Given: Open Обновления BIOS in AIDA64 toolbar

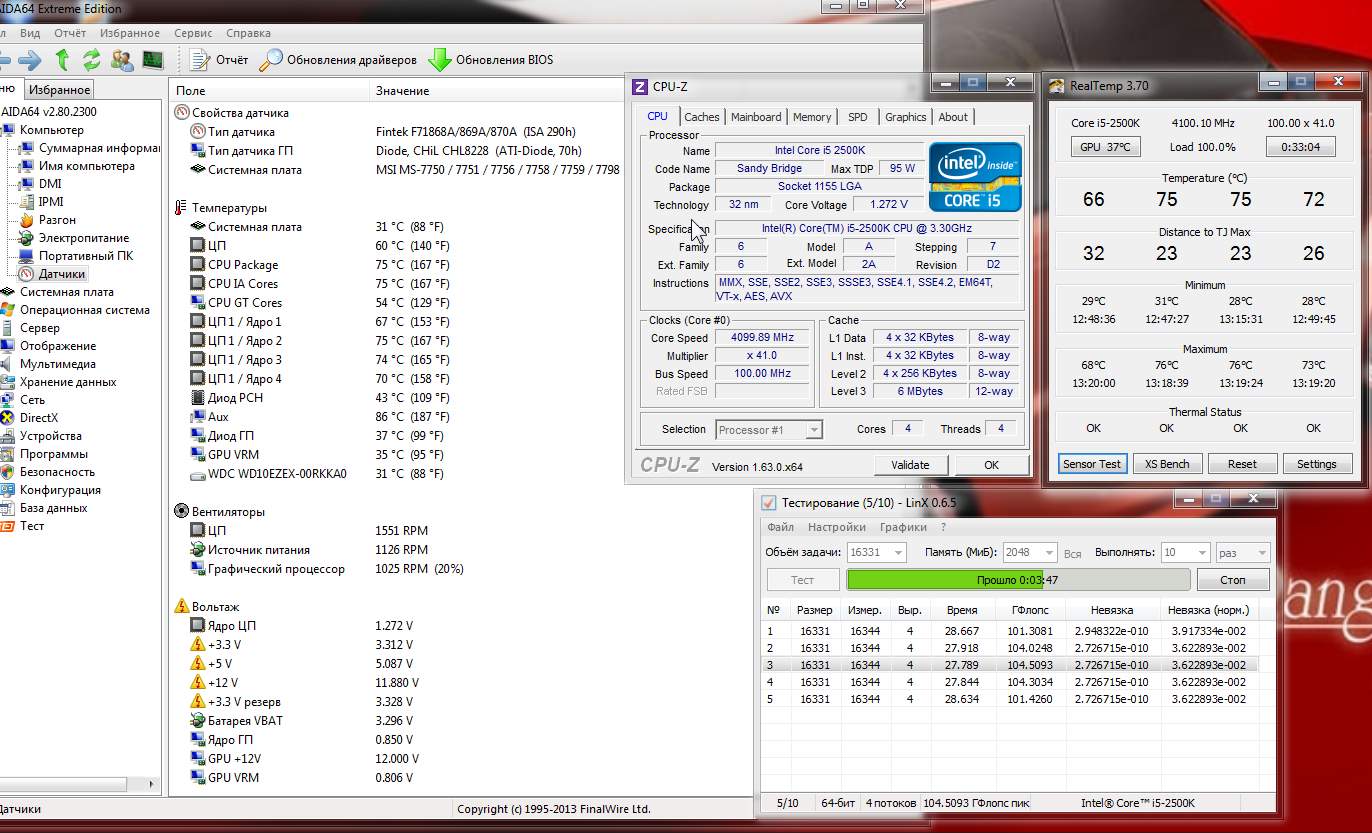Looking at the screenshot, I should [490, 60].
